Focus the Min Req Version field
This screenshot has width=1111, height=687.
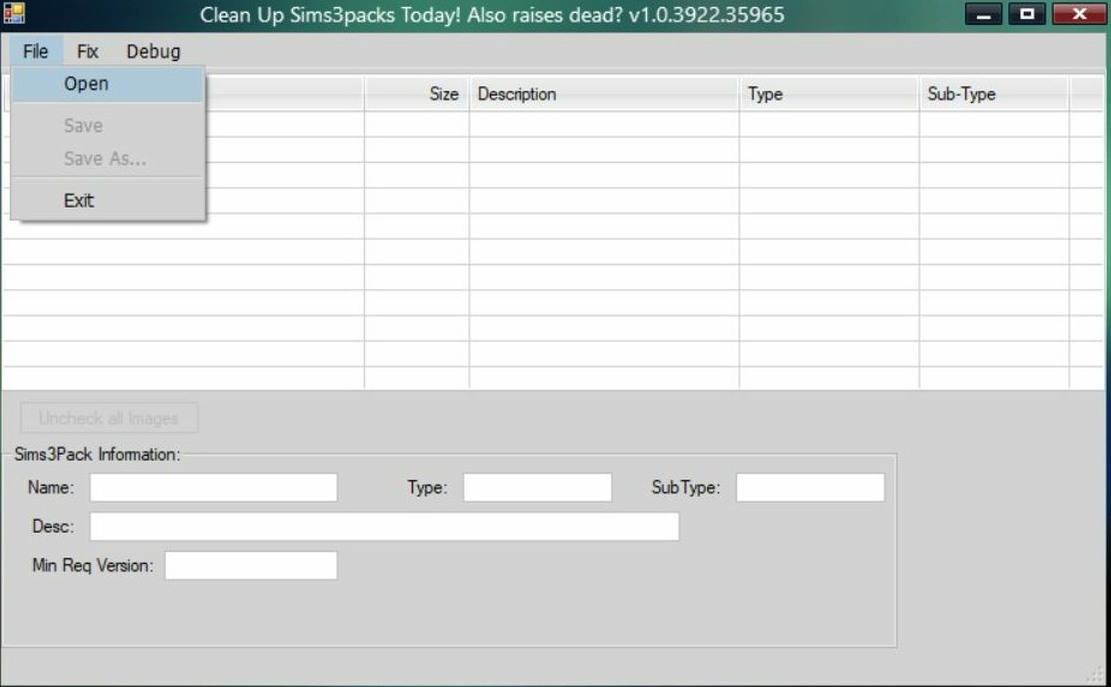251,565
